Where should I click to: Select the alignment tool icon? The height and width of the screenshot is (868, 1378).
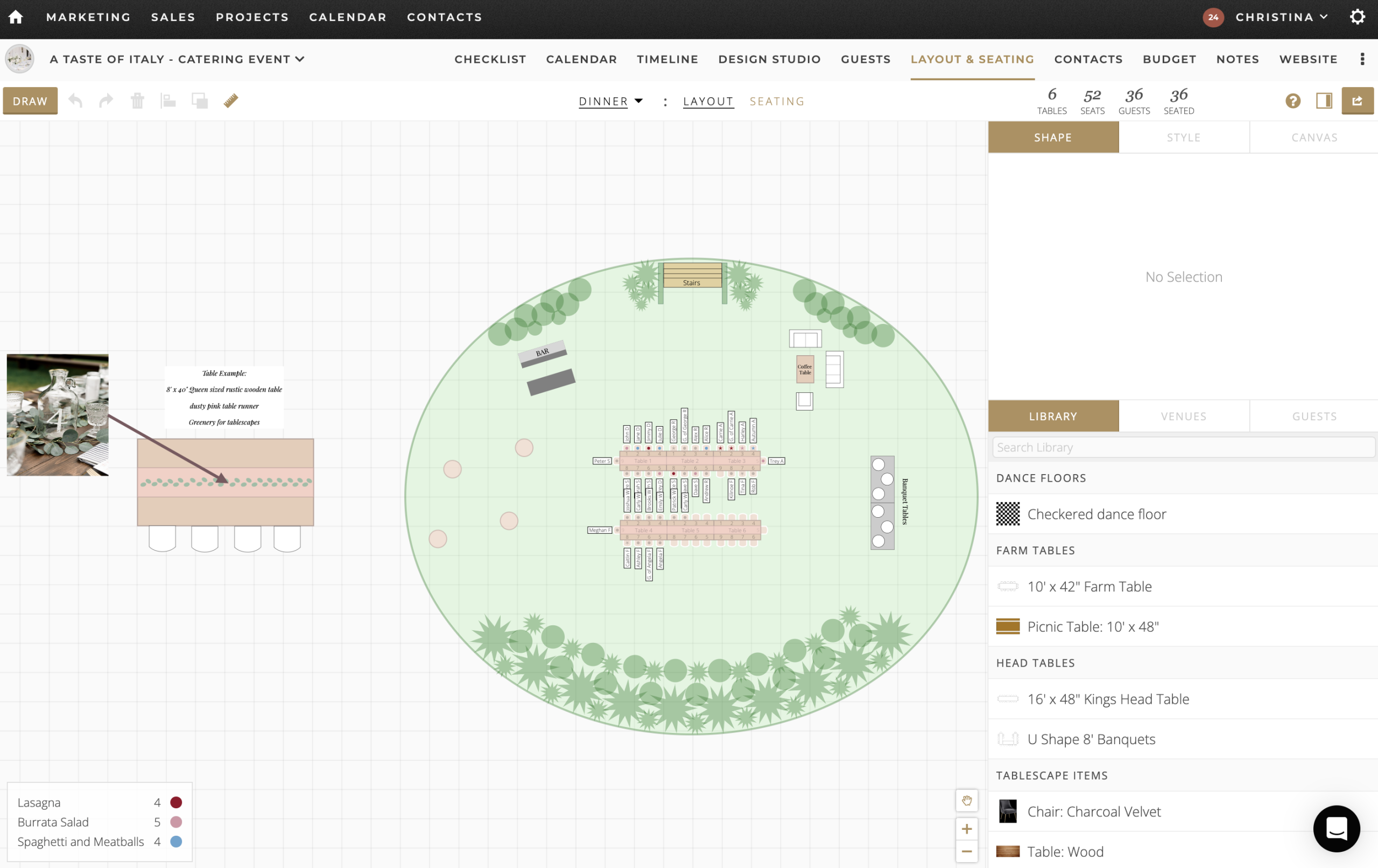click(x=168, y=100)
